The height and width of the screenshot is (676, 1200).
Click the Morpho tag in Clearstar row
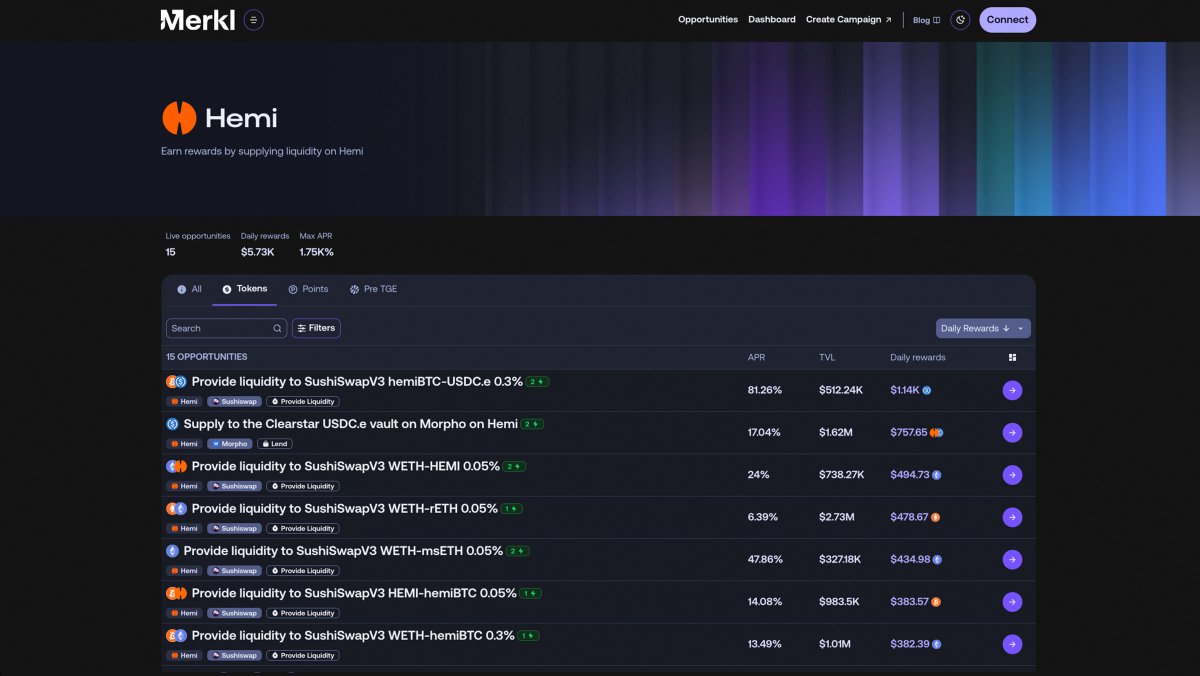(230, 444)
